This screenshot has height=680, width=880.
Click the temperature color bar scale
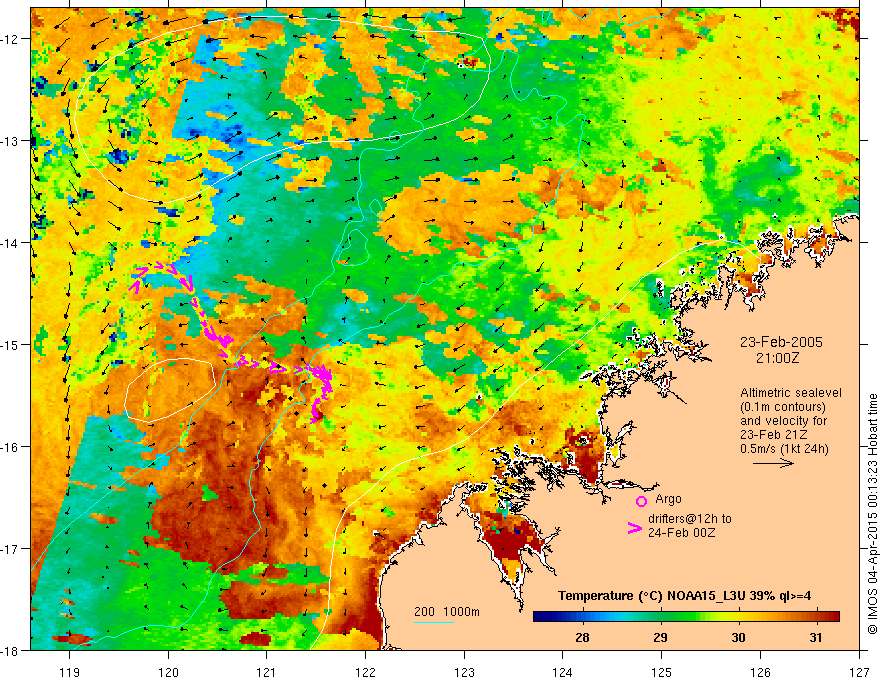[x=686, y=617]
